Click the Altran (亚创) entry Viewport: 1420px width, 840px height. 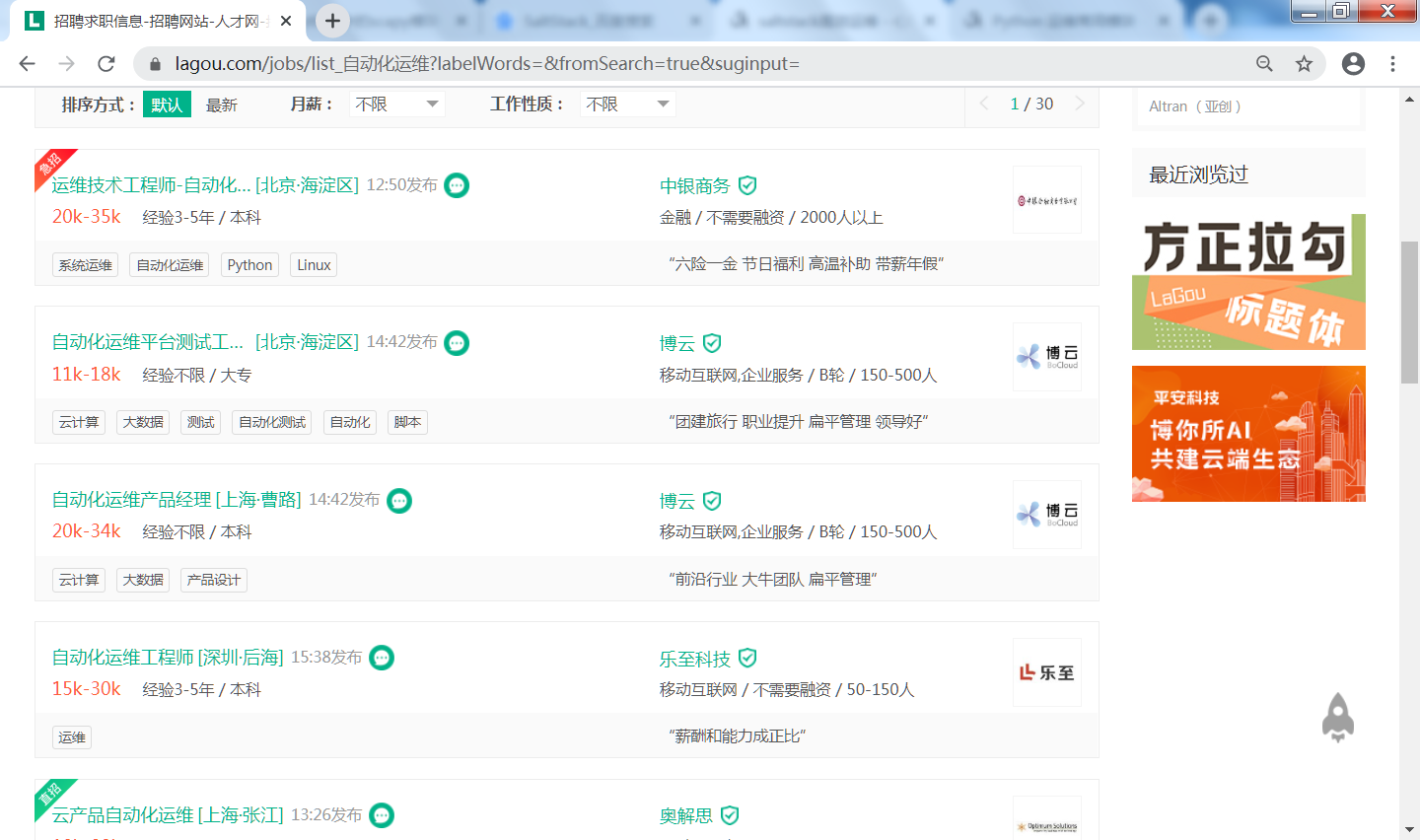1195,106
